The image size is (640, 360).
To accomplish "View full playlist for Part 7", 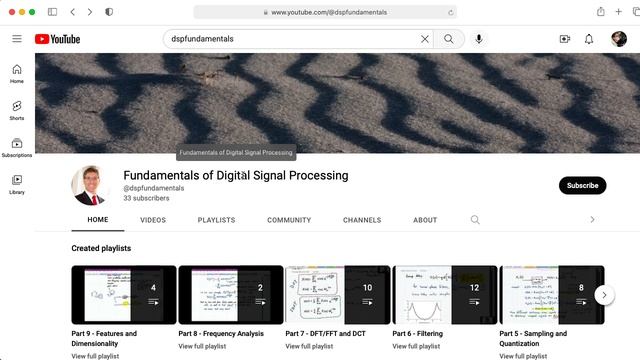I will (x=309, y=346).
